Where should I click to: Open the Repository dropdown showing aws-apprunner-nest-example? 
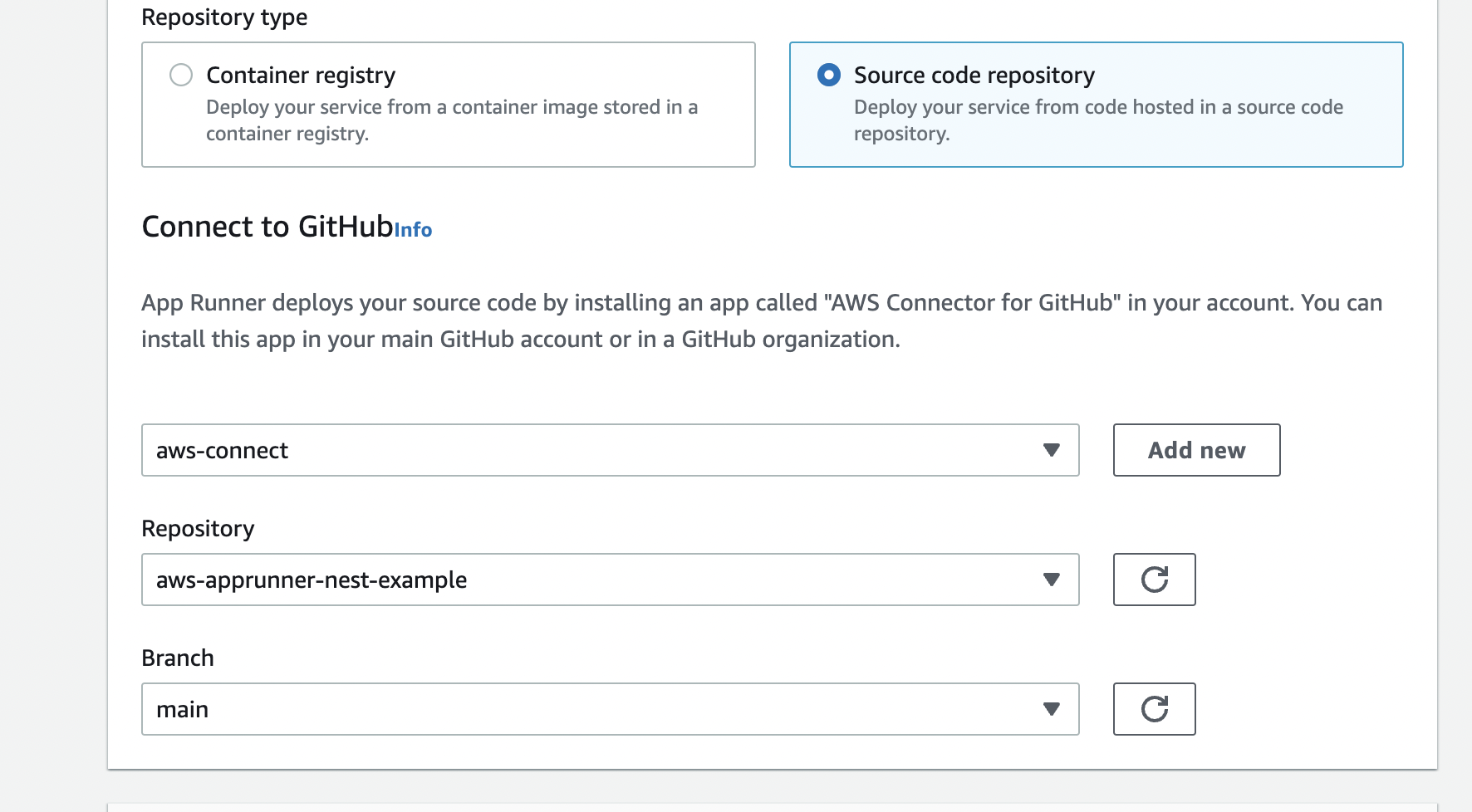point(610,580)
